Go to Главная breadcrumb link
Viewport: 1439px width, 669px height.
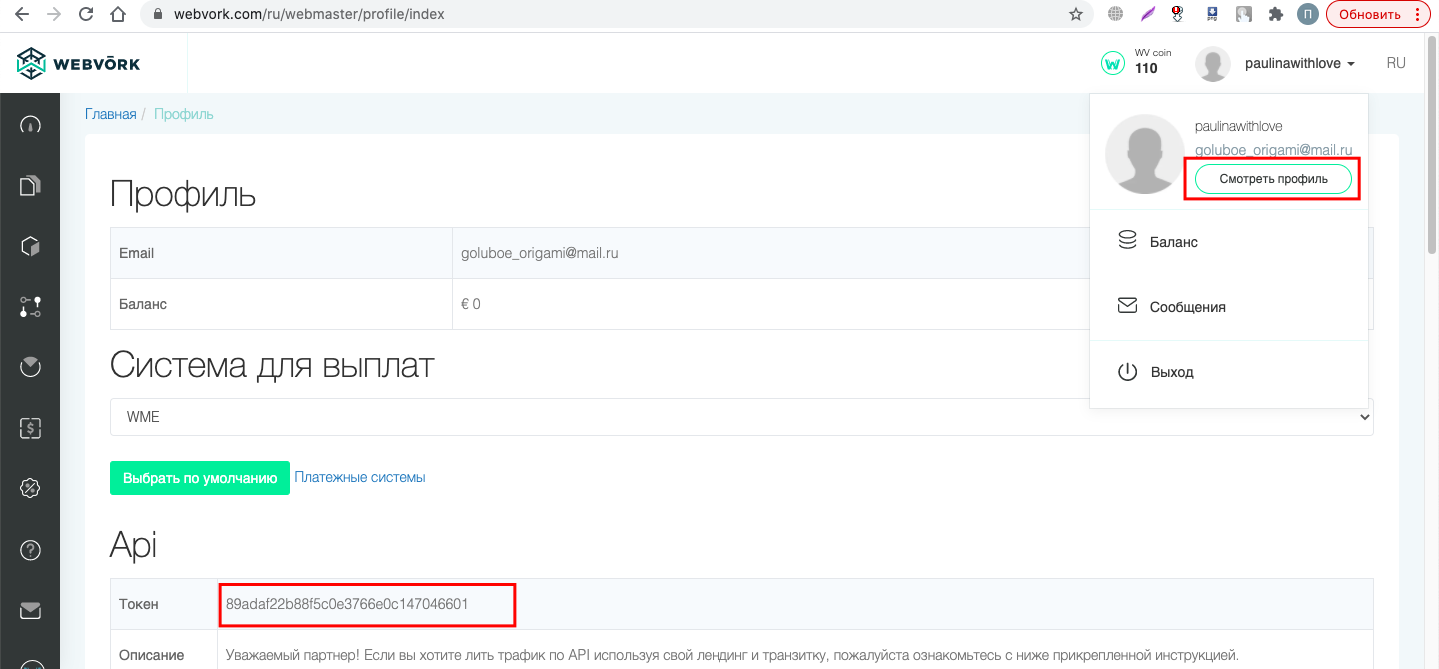tap(110, 114)
